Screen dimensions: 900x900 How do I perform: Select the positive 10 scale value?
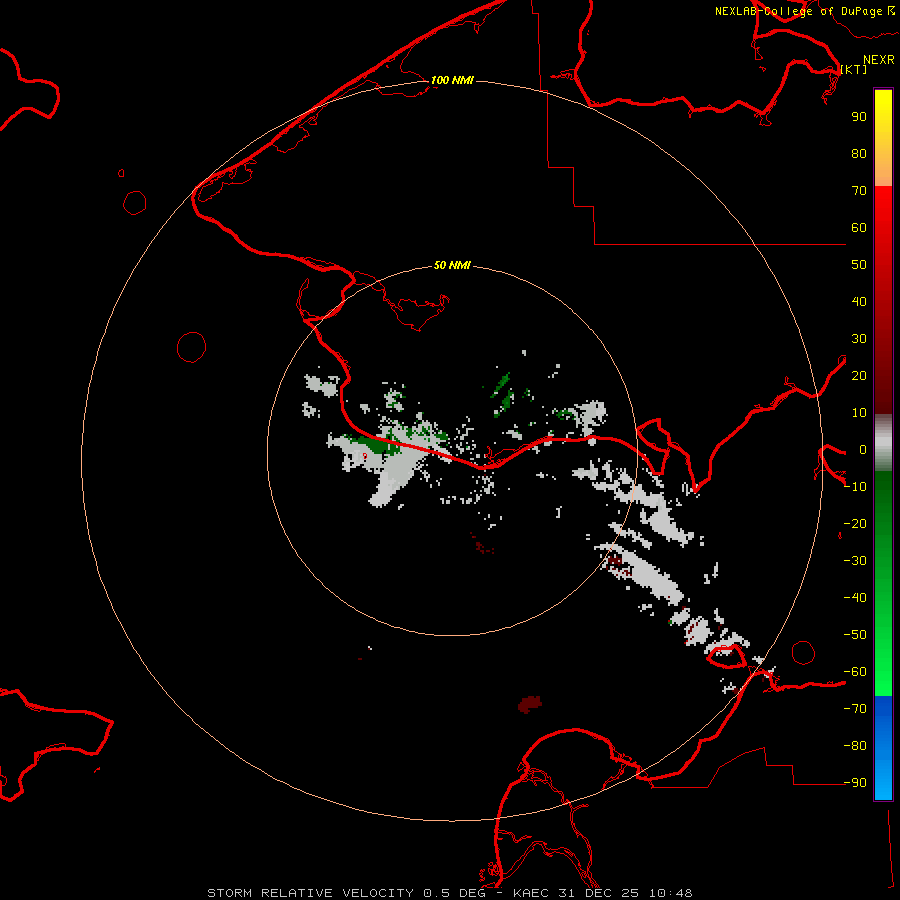click(859, 413)
